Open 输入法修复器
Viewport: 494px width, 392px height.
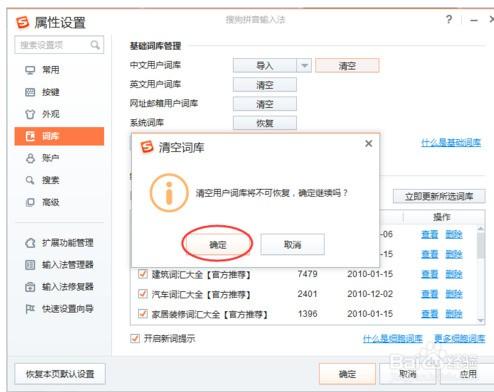[x=67, y=287]
